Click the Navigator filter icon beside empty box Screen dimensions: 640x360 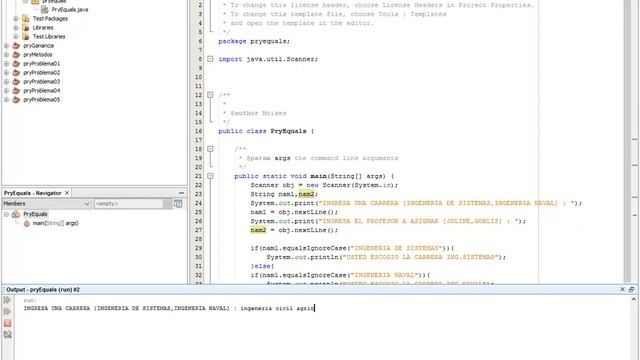(178, 204)
